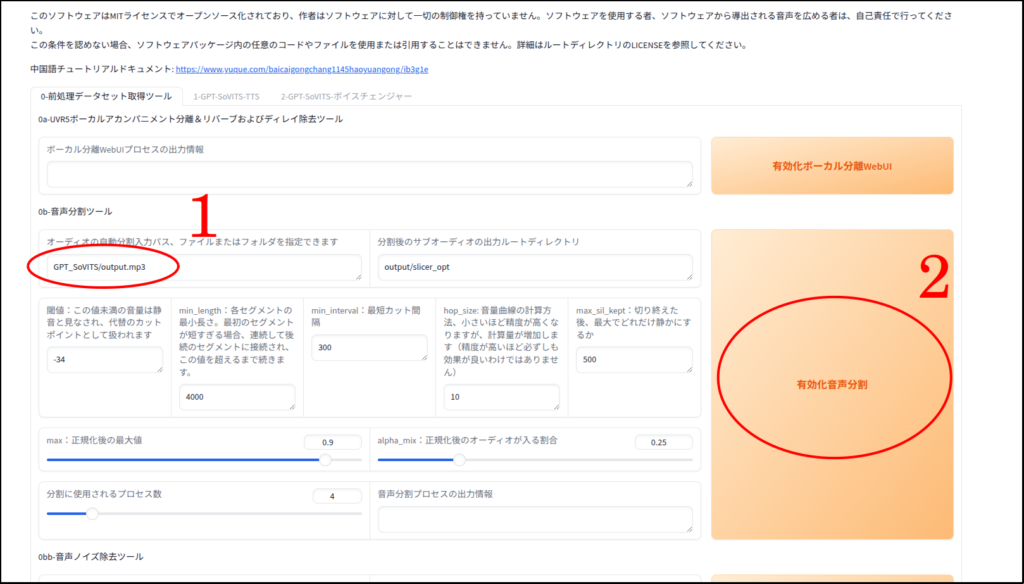
Task: Focus the alpha_mix number box showing 0.25
Action: pos(663,442)
